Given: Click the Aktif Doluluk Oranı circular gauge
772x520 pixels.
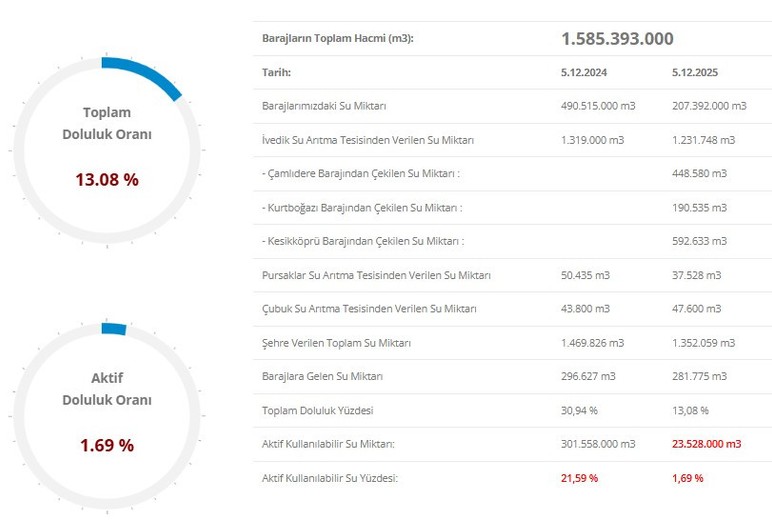Looking at the screenshot, I should click(x=107, y=412).
